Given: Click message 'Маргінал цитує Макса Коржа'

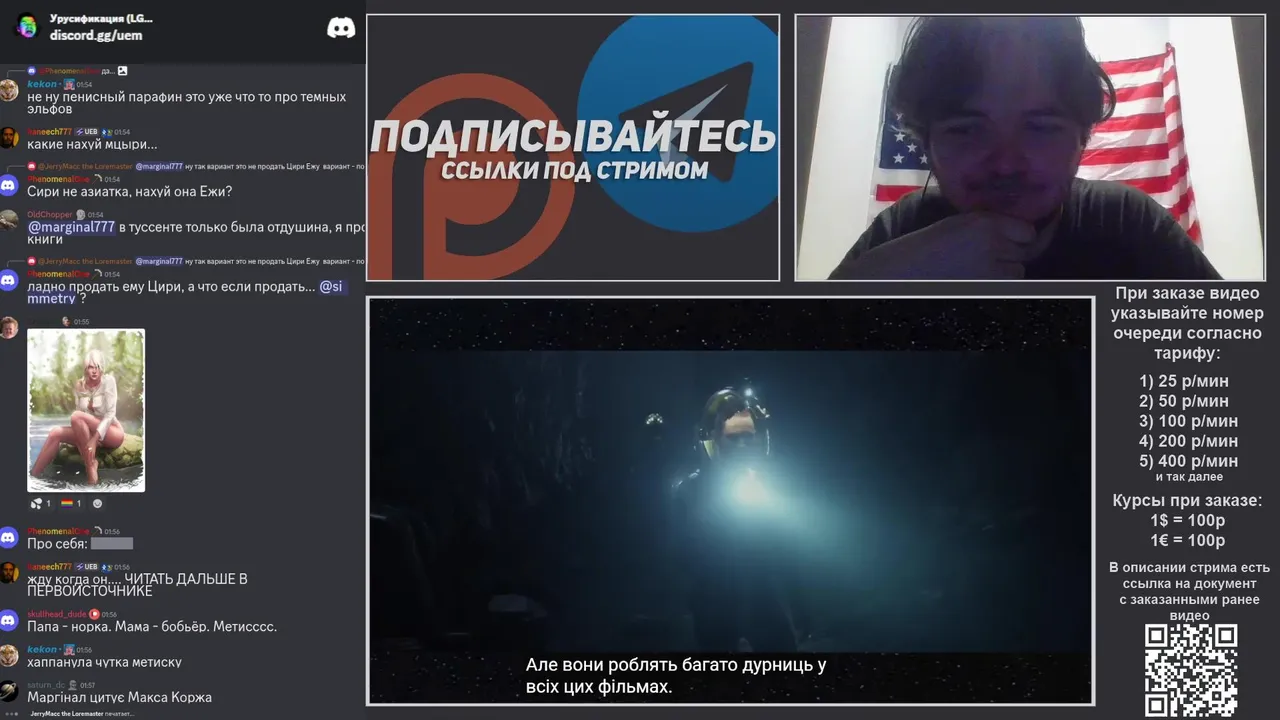Looking at the screenshot, I should click(119, 697).
